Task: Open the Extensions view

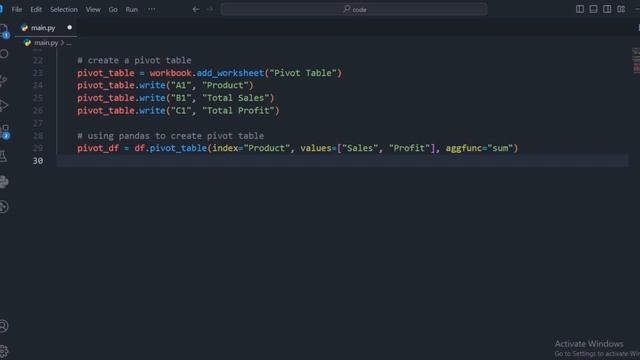Action: click(x=4, y=131)
